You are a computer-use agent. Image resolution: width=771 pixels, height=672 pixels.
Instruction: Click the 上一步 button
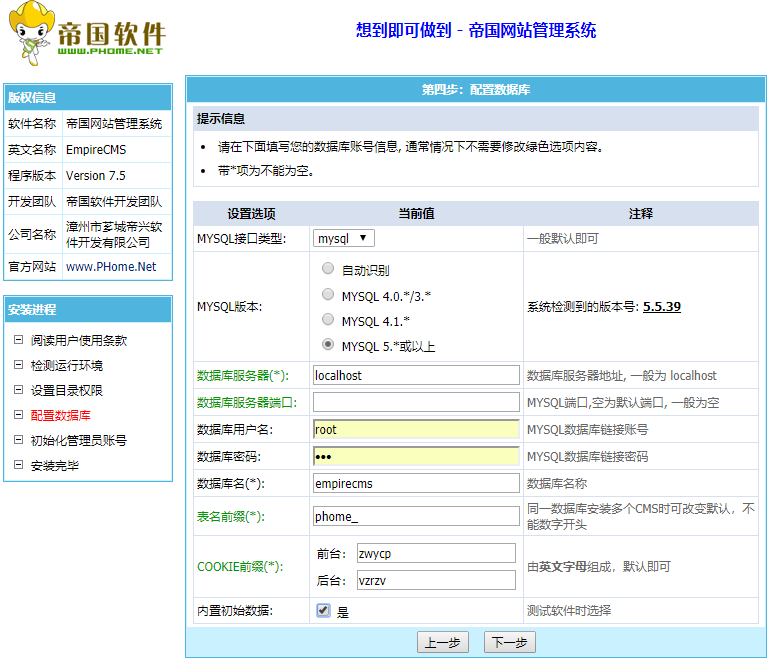pos(443,642)
